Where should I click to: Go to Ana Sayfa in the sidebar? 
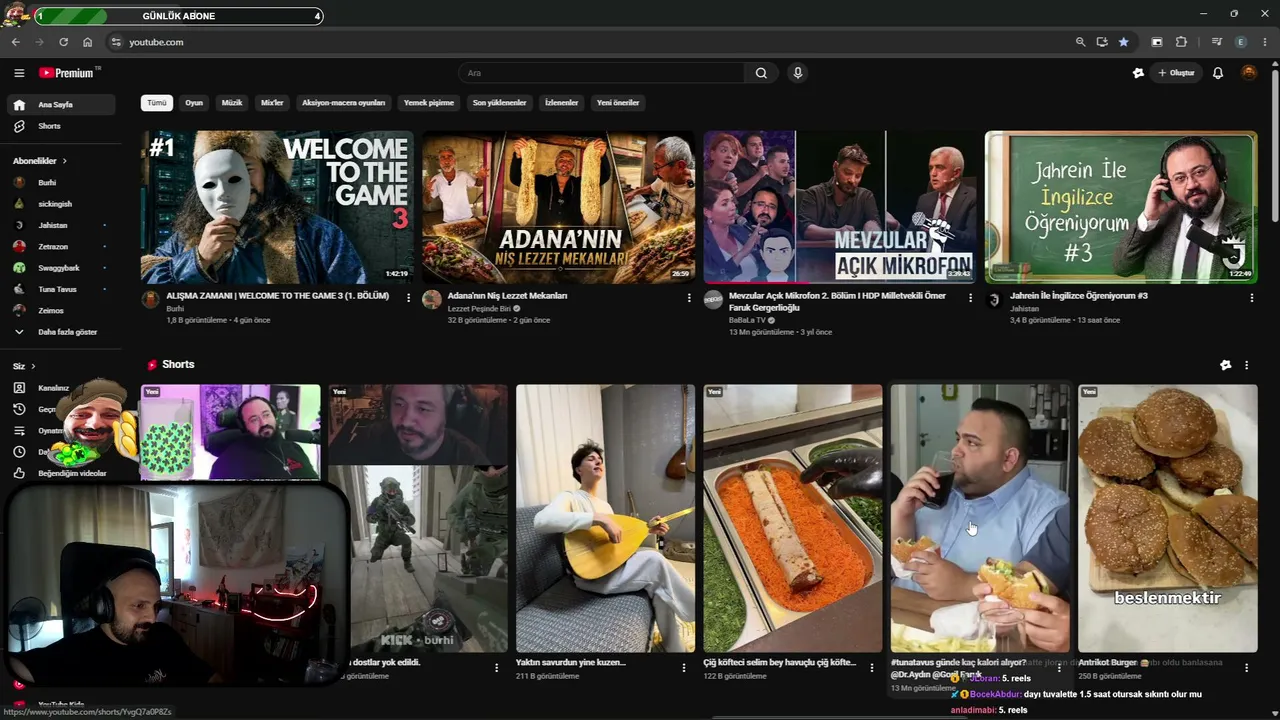60,104
